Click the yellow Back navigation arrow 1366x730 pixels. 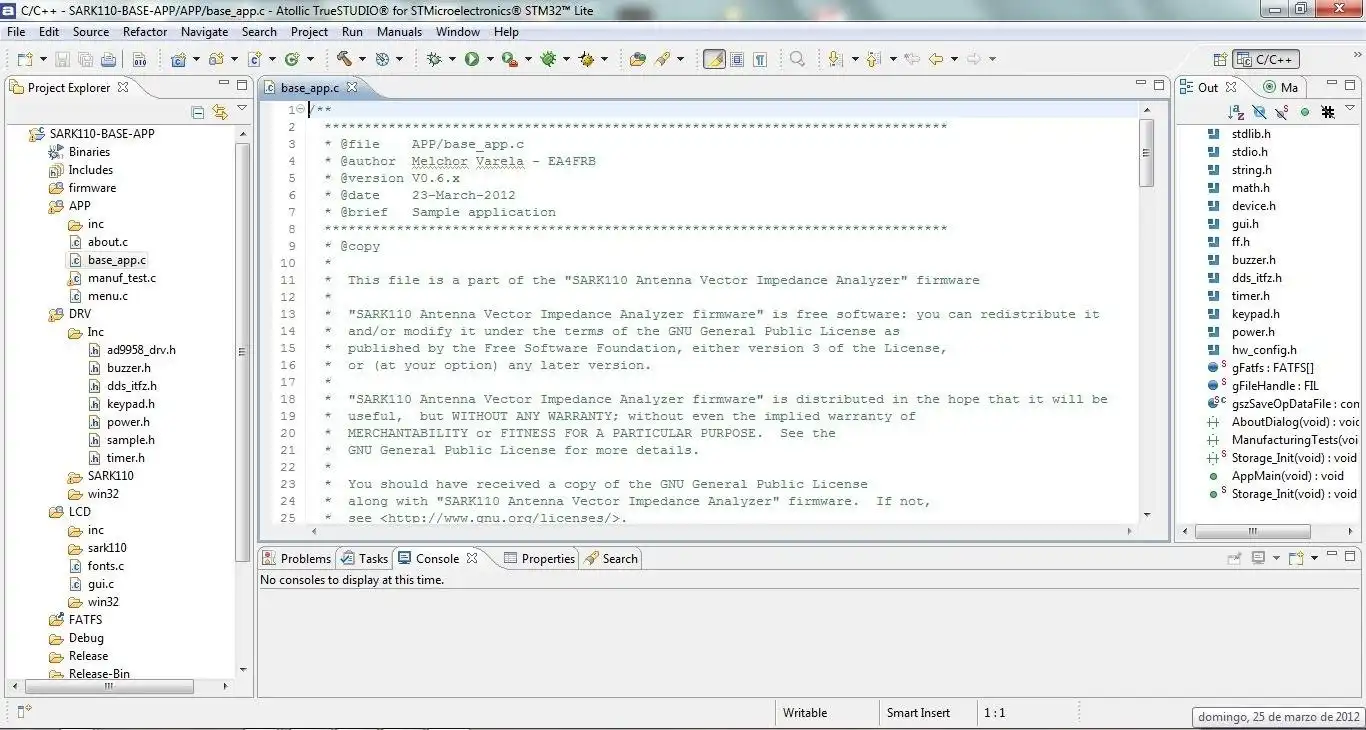[x=935, y=59]
